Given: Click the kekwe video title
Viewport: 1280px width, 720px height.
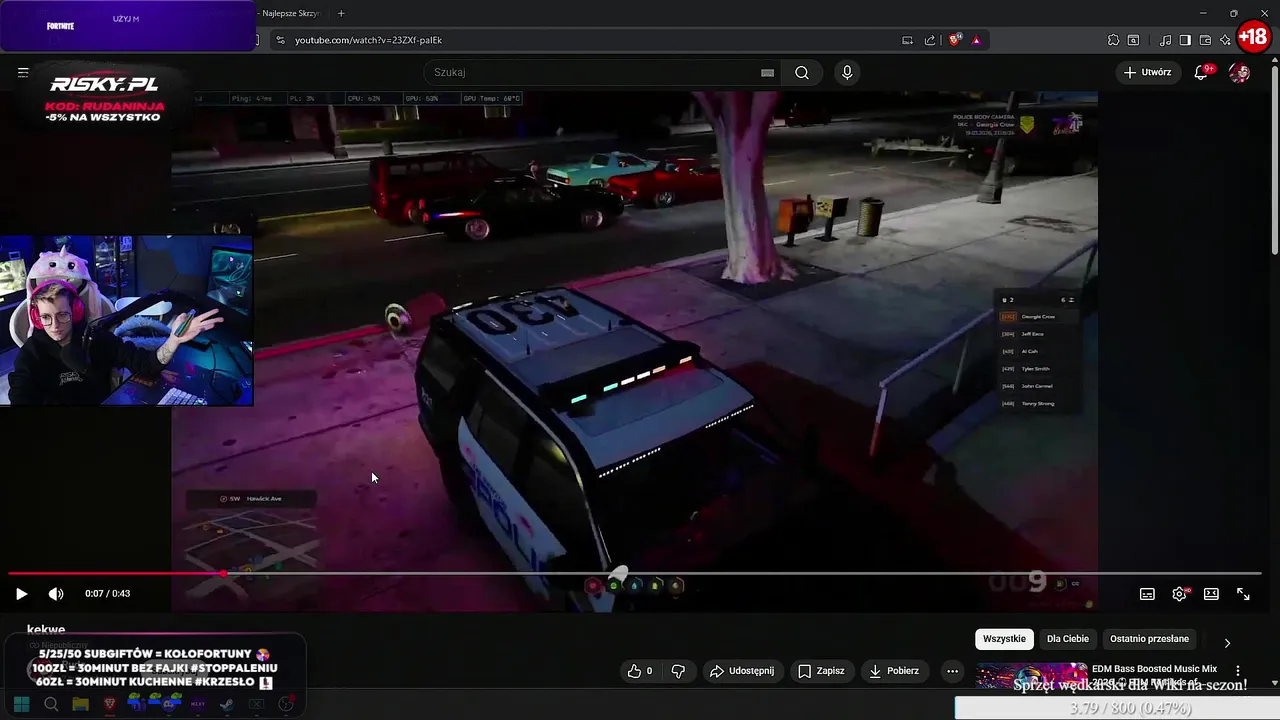Looking at the screenshot, I should [x=46, y=630].
